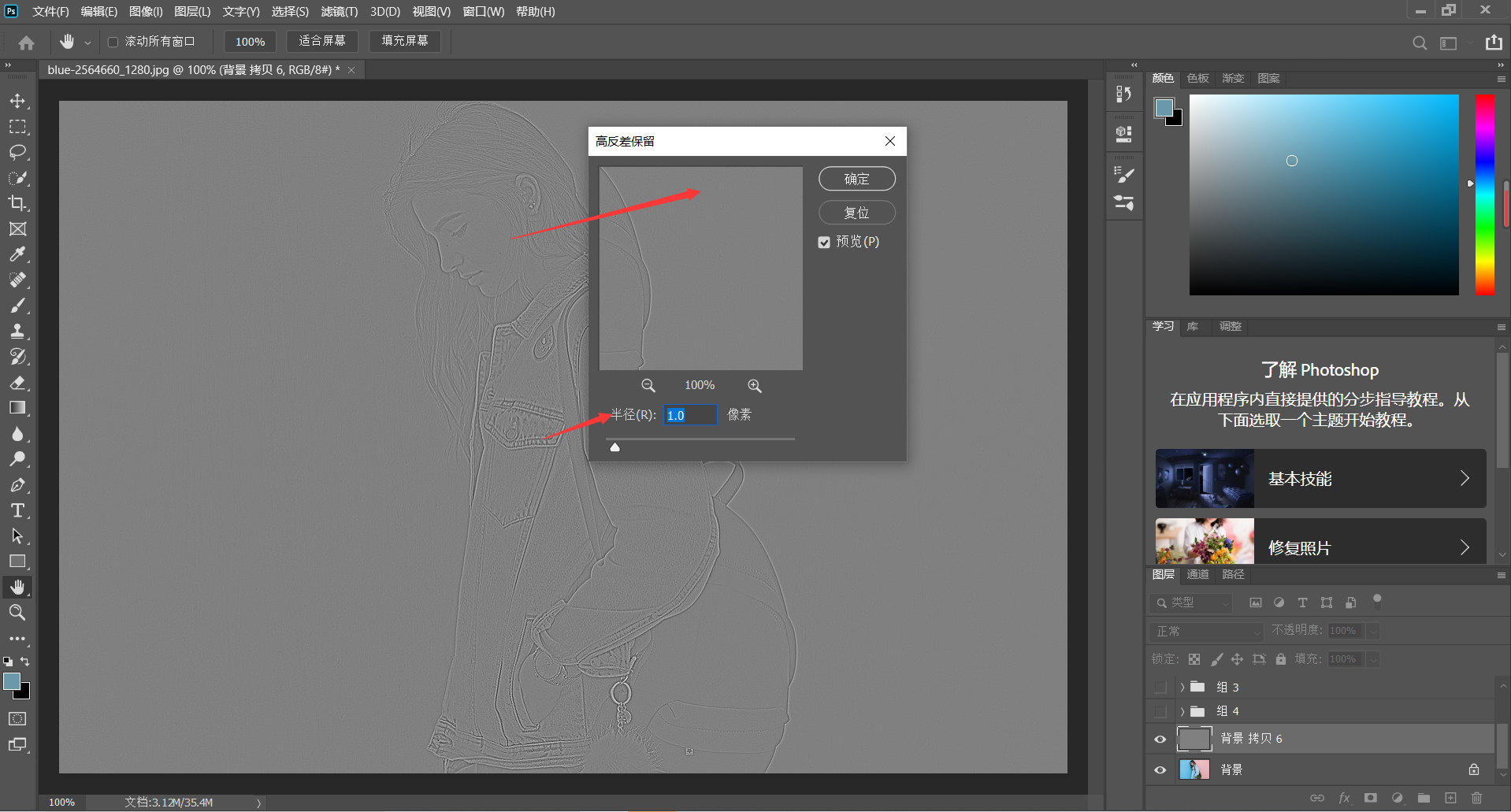
Task: Open the 滤镜(T) menu
Action: pyautogui.click(x=339, y=12)
